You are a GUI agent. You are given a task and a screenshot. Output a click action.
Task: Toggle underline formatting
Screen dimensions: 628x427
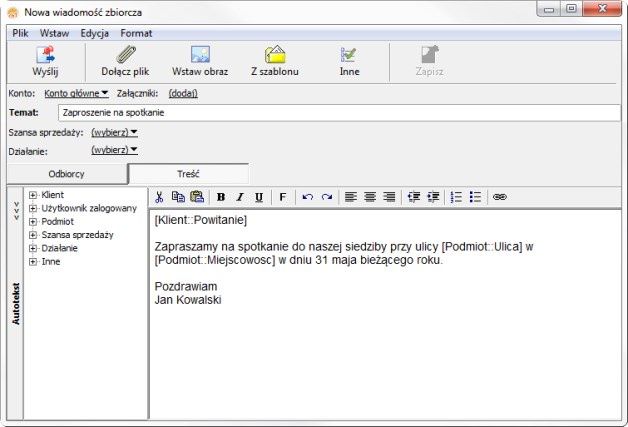[259, 197]
